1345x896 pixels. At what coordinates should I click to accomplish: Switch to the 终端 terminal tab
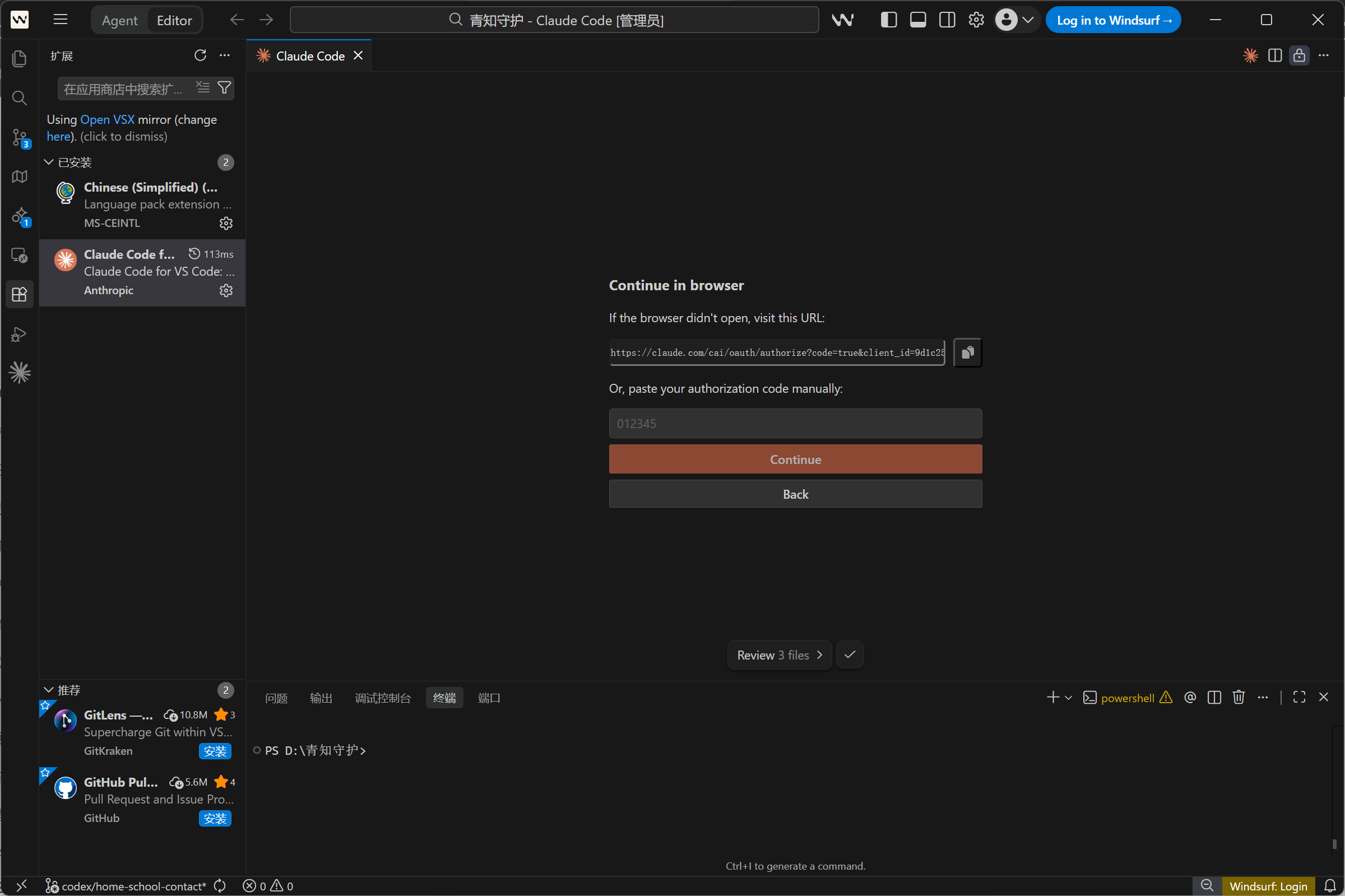pos(444,698)
